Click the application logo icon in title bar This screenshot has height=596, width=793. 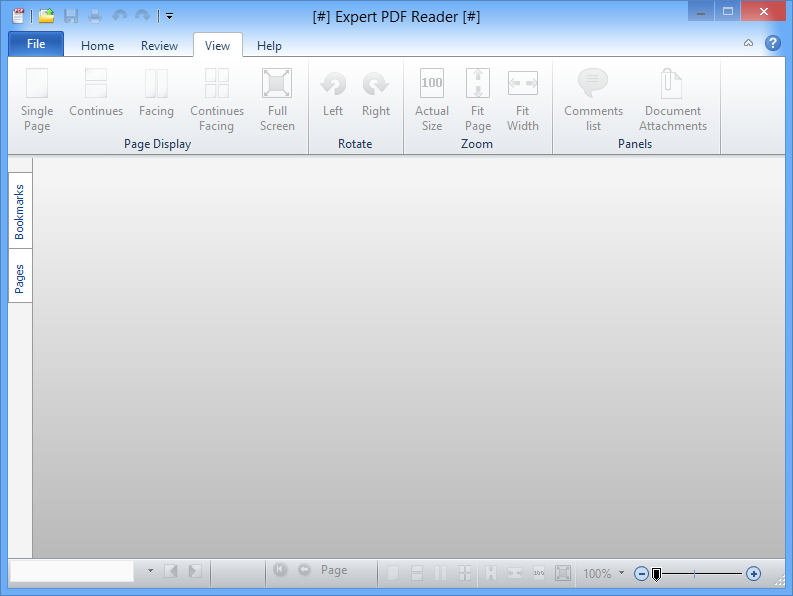[18, 16]
